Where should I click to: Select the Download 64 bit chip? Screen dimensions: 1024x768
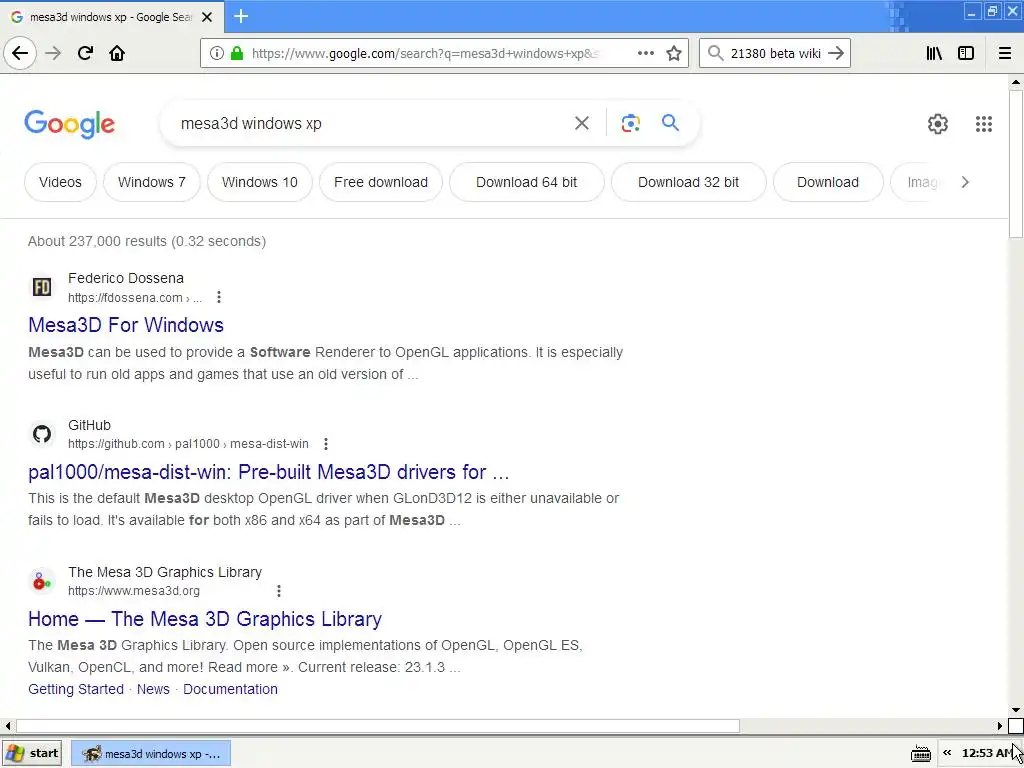[526, 182]
